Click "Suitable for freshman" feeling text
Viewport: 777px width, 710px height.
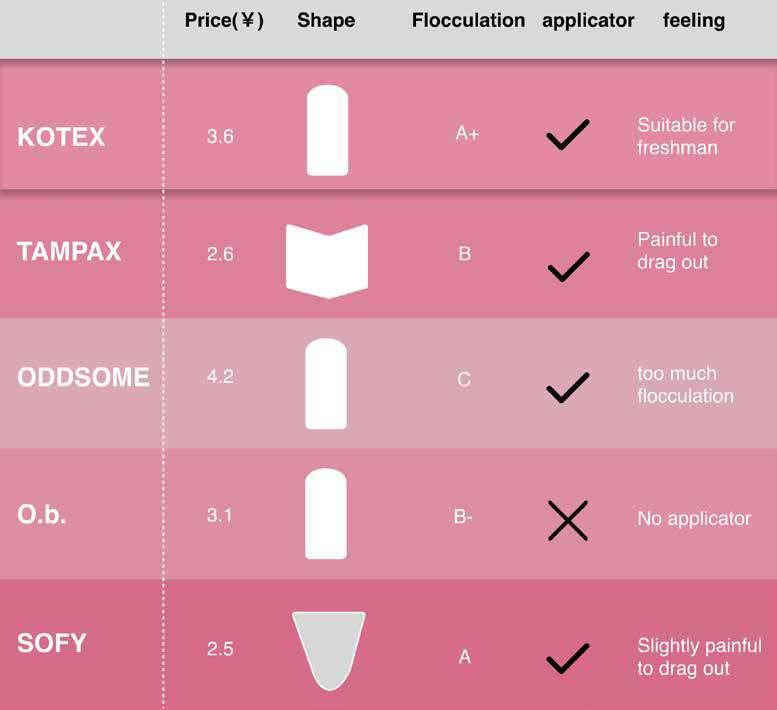coord(686,136)
